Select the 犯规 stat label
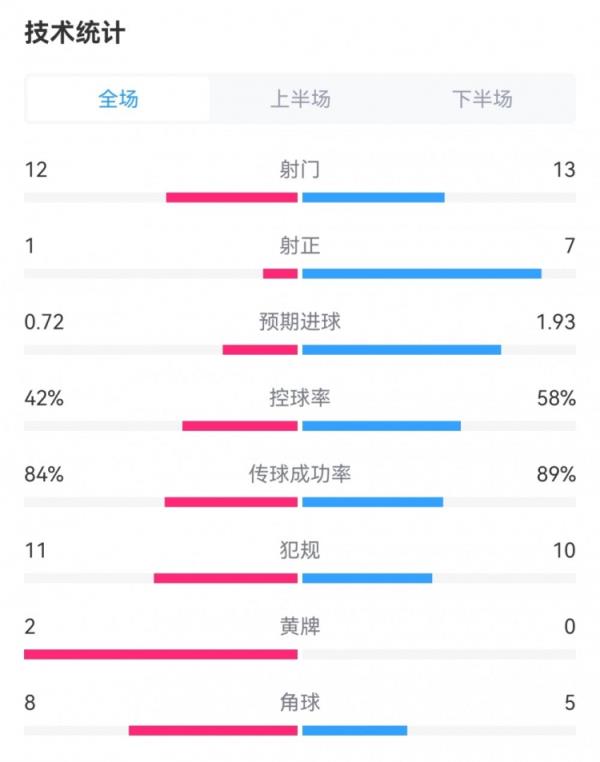Screen dimensions: 600x762 tap(300, 550)
